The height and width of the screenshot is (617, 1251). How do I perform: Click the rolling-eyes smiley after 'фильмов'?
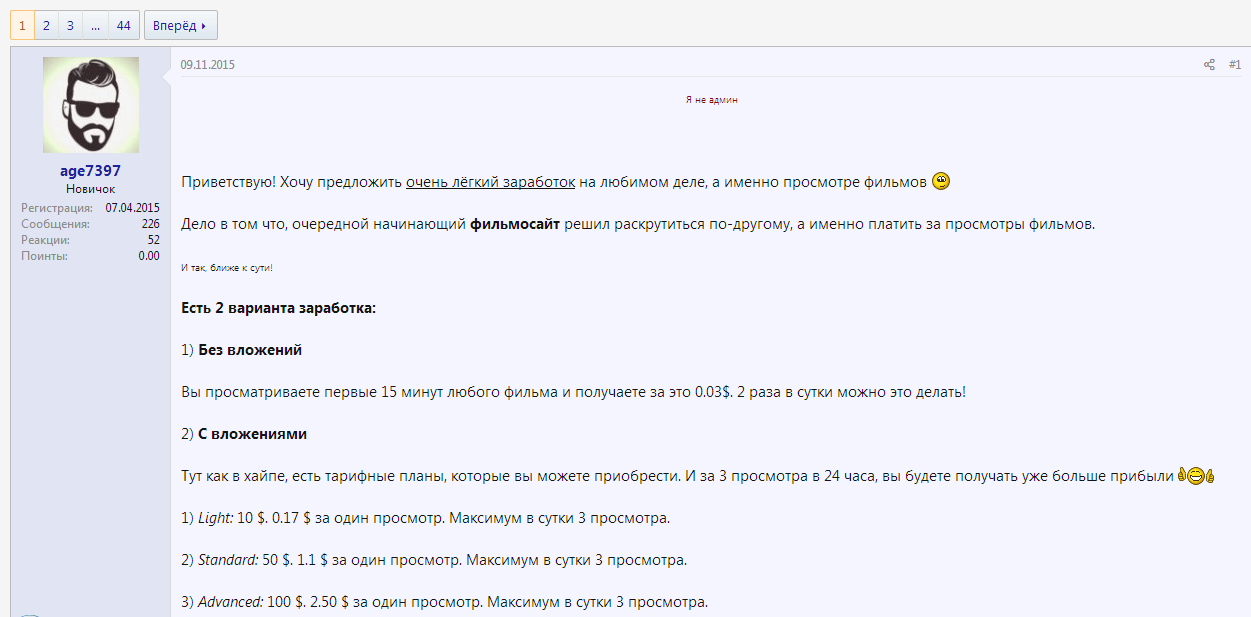940,181
